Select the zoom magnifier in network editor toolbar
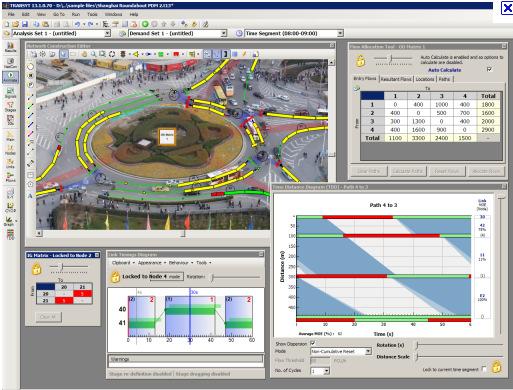 coord(94,54)
